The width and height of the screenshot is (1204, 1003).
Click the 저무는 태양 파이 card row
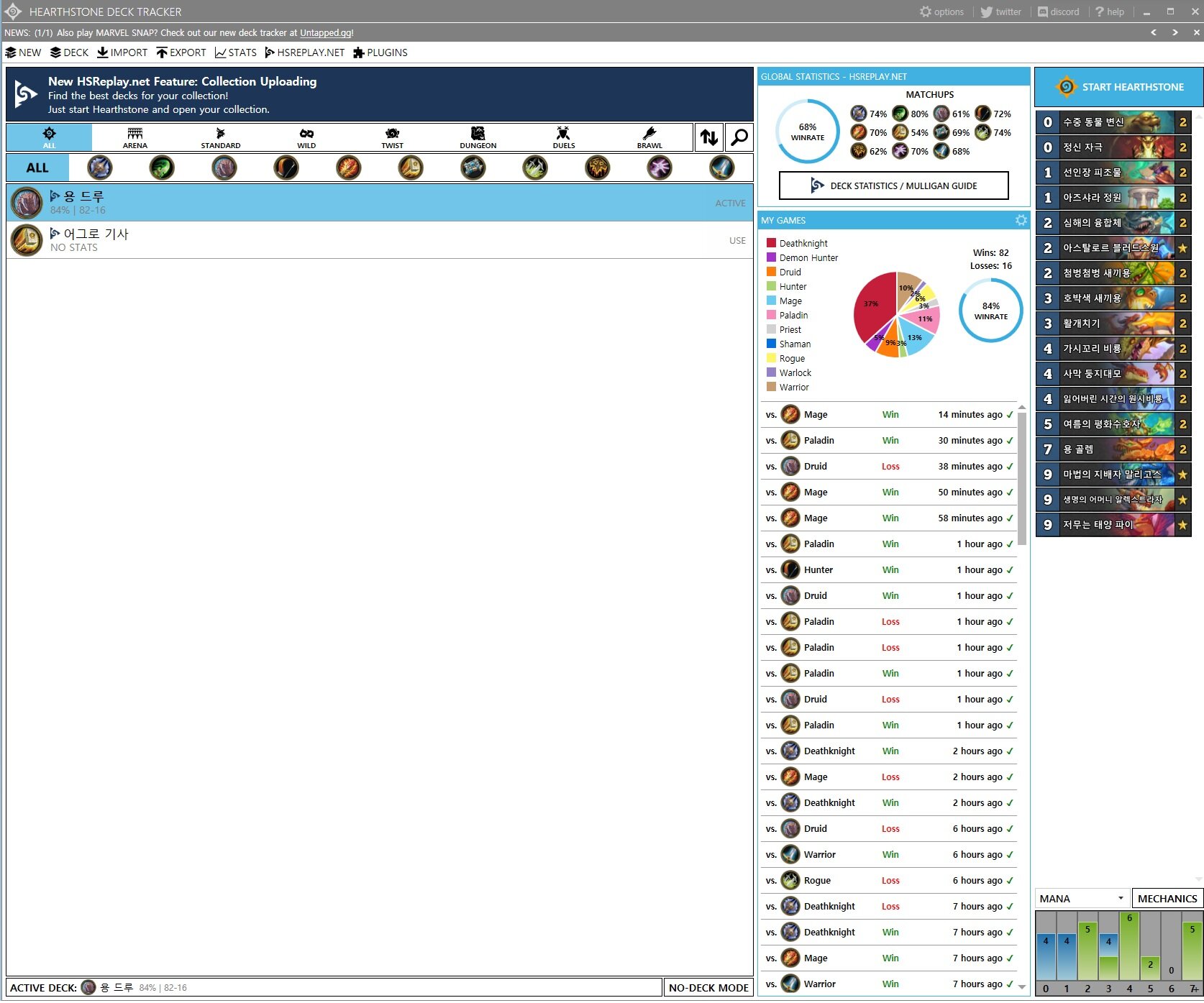pyautogui.click(x=1113, y=525)
